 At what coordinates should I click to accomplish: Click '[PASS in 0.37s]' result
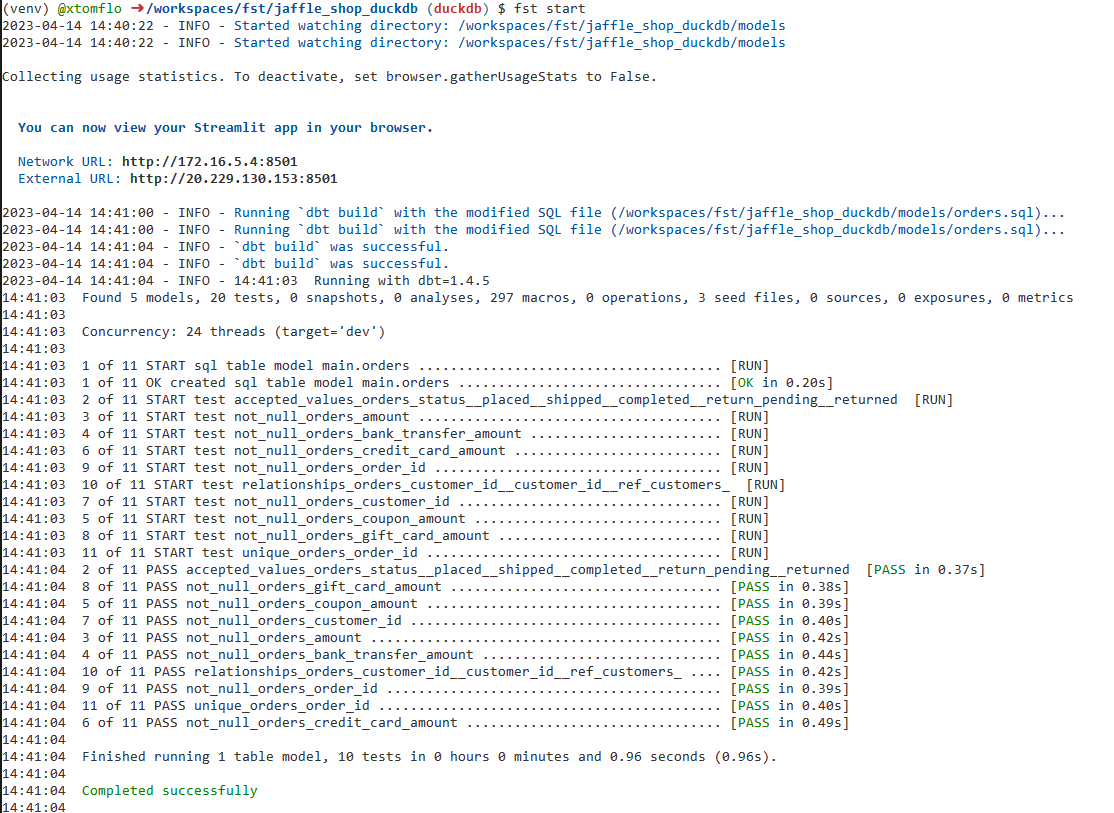(926, 569)
